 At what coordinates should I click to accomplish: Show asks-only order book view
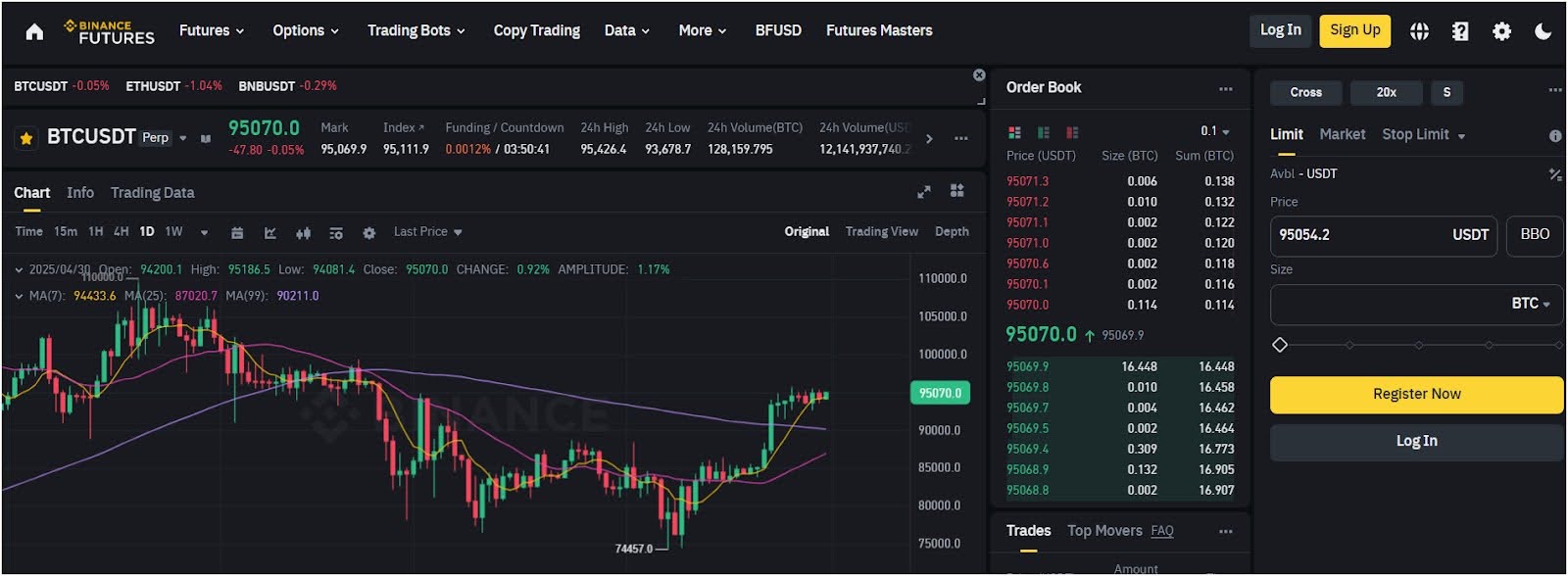[x=1072, y=132]
